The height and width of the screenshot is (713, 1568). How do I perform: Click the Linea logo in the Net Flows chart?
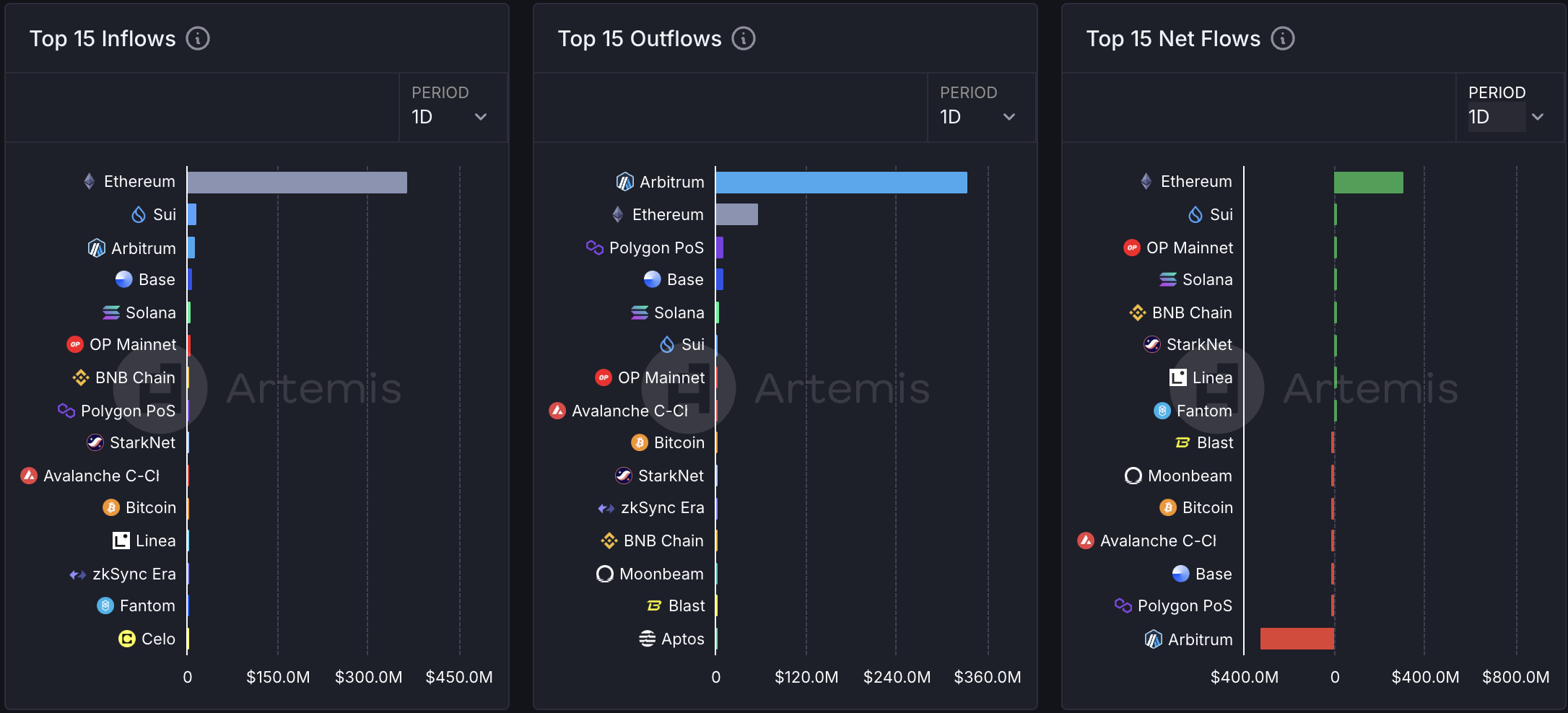coord(1178,377)
